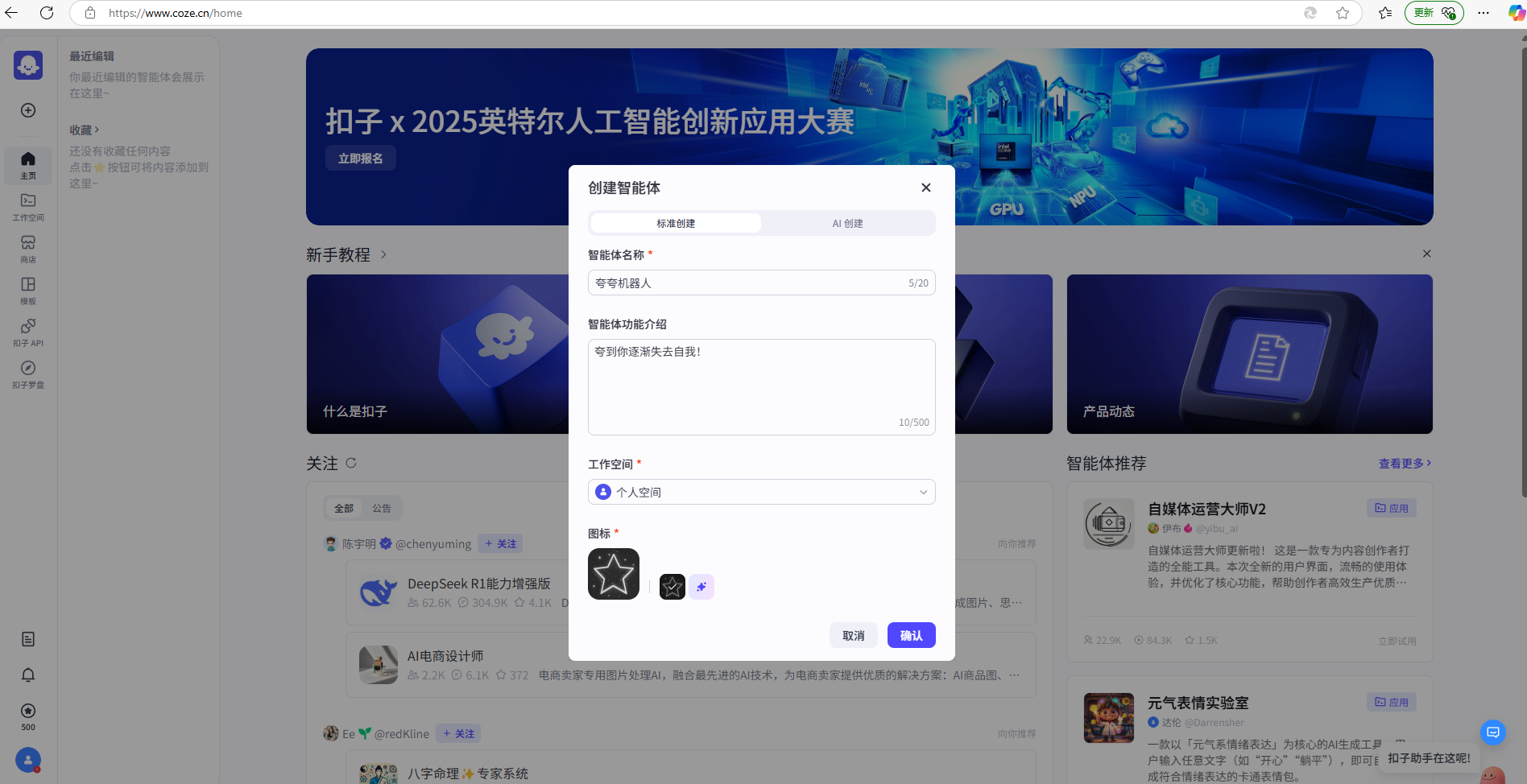Image resolution: width=1527 pixels, height=784 pixels.
Task: Open 八字命理 专家系统 entry
Action: pos(467,774)
